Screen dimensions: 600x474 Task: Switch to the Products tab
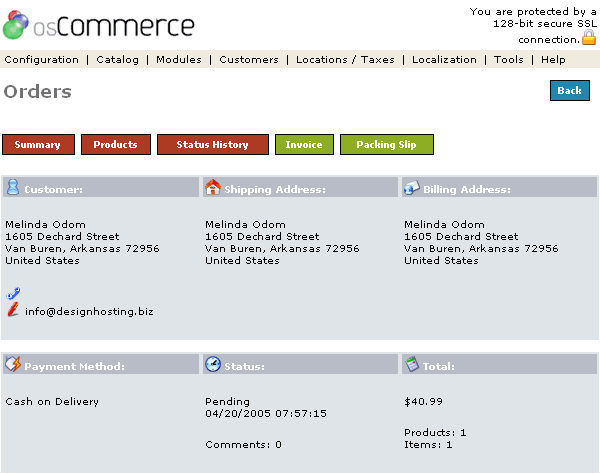tap(116, 145)
